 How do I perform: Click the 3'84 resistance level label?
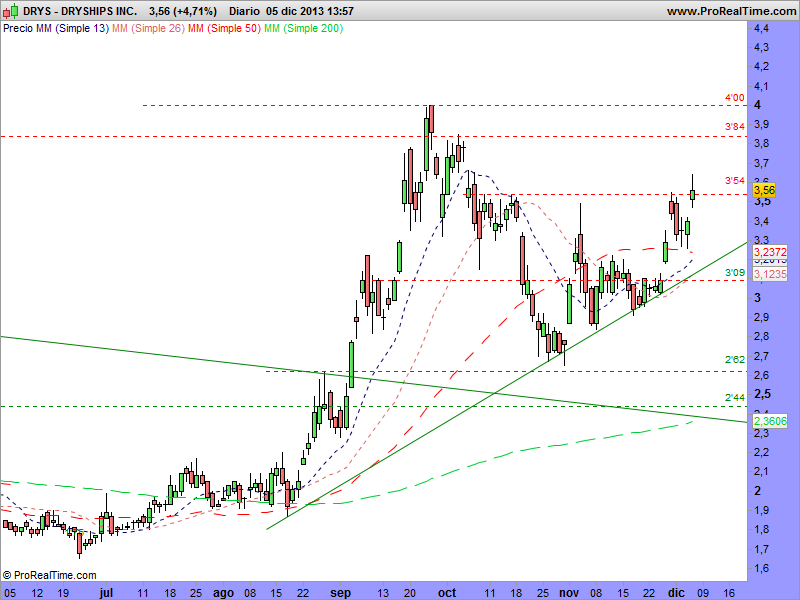tap(735, 127)
